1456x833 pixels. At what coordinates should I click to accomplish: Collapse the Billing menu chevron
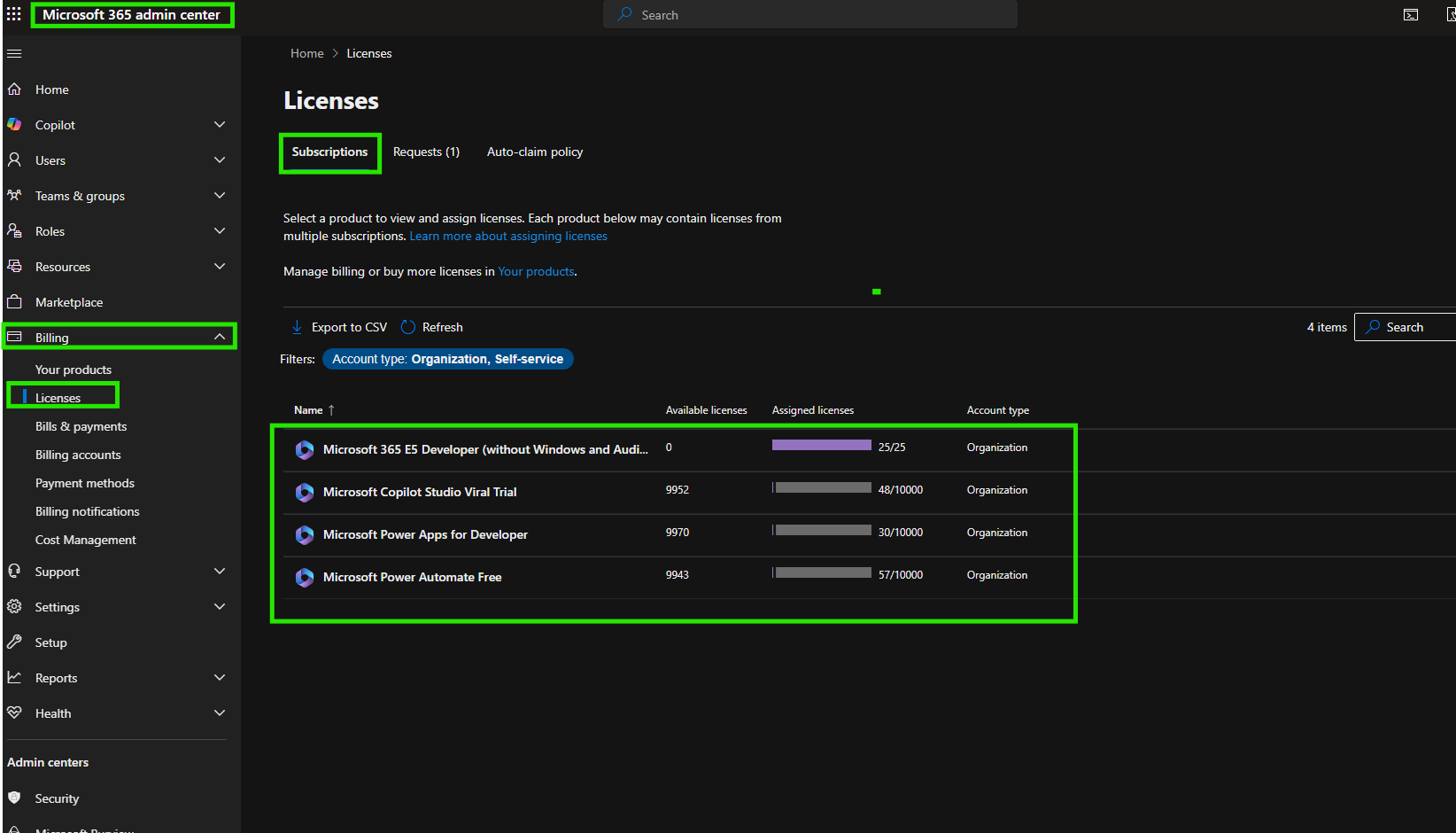pos(220,337)
